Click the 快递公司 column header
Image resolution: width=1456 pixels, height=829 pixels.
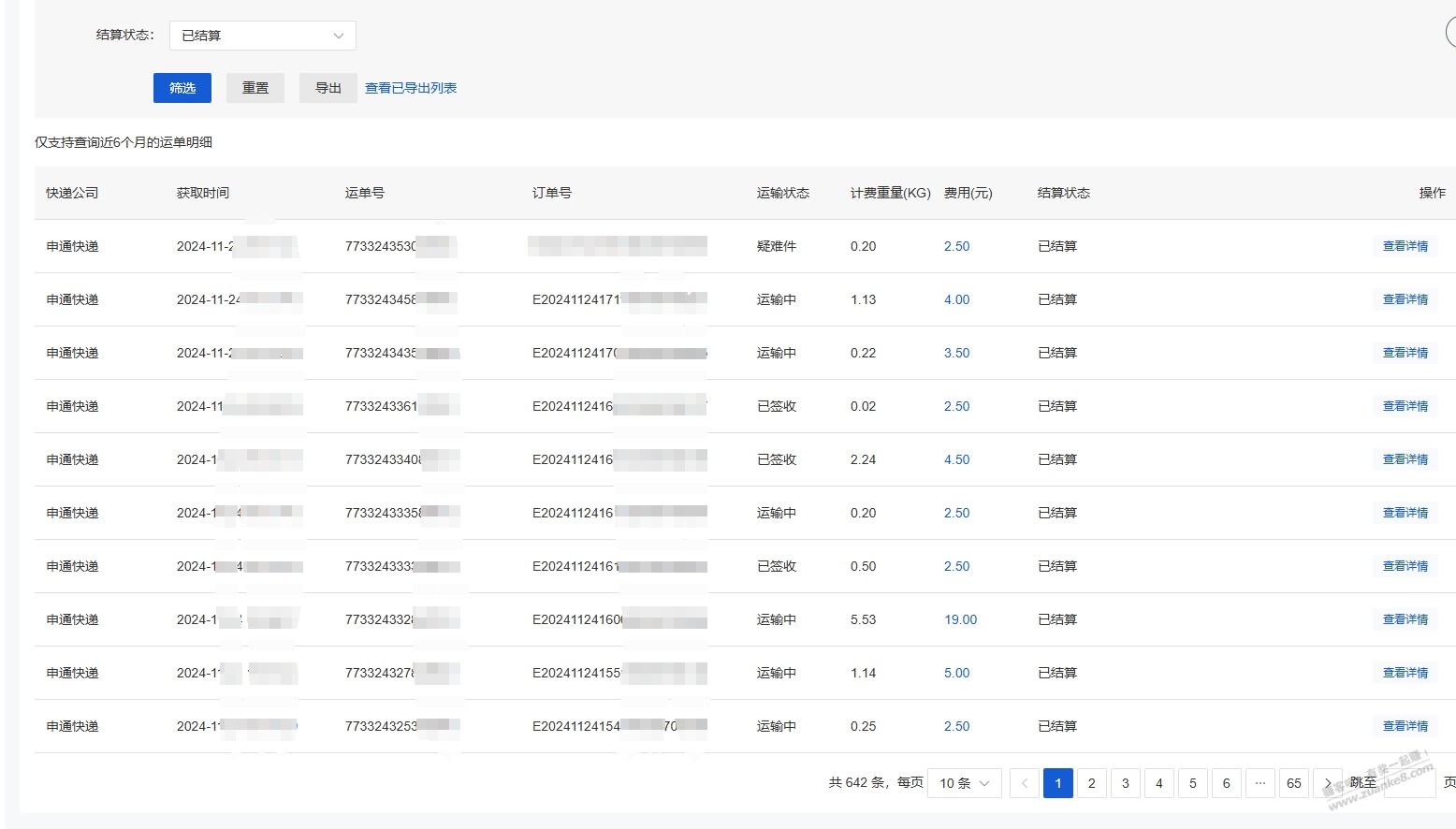[x=72, y=193]
